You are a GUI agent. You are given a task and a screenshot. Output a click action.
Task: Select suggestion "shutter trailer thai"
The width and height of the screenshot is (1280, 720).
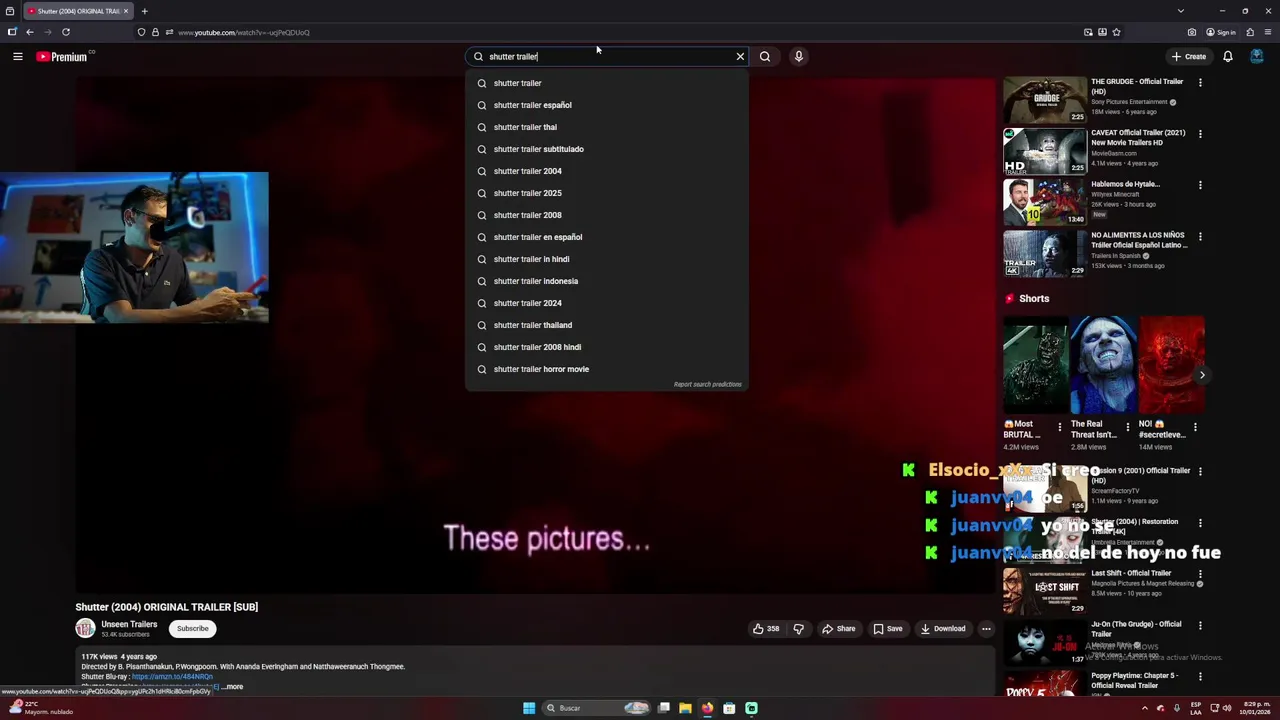pos(607,127)
